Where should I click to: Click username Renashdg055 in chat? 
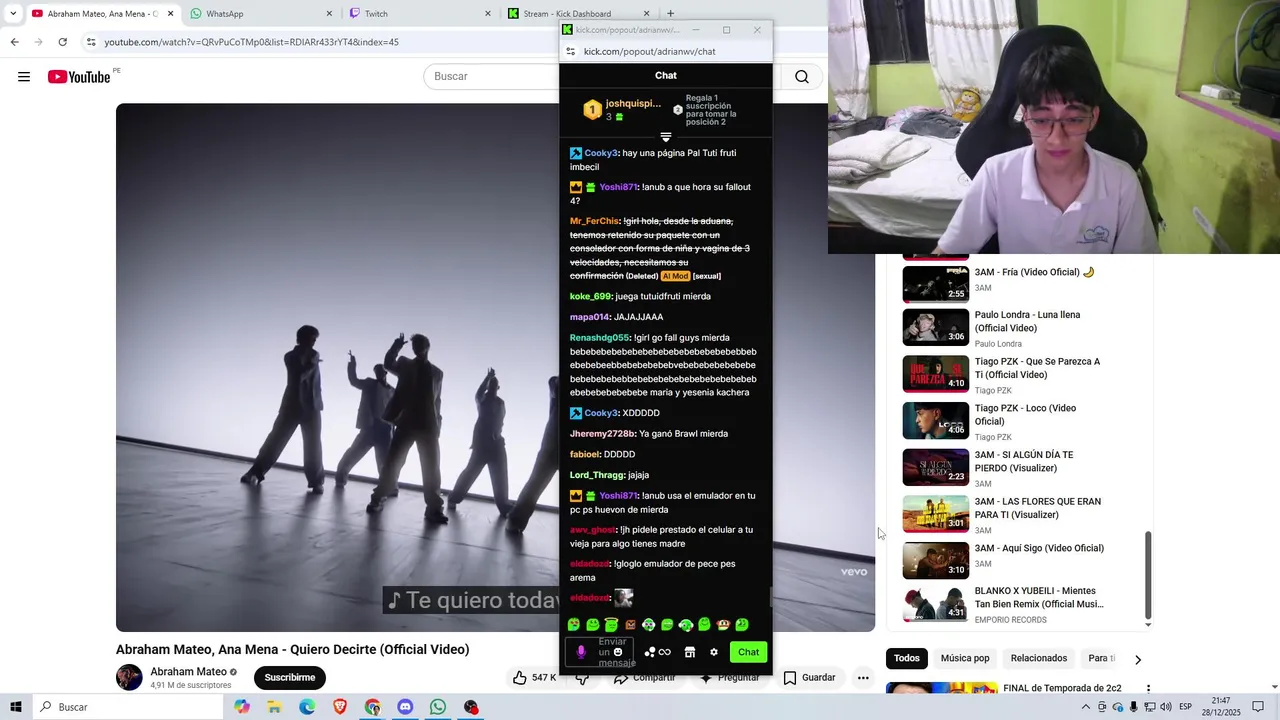point(599,338)
